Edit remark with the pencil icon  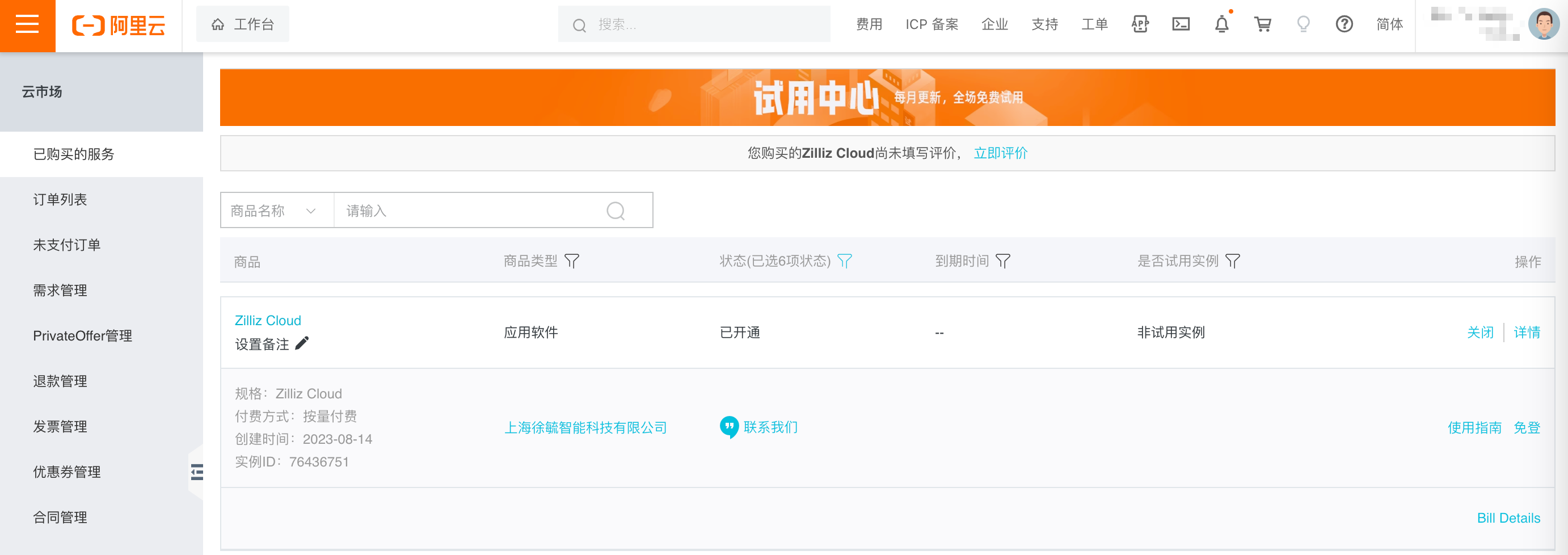(x=302, y=343)
